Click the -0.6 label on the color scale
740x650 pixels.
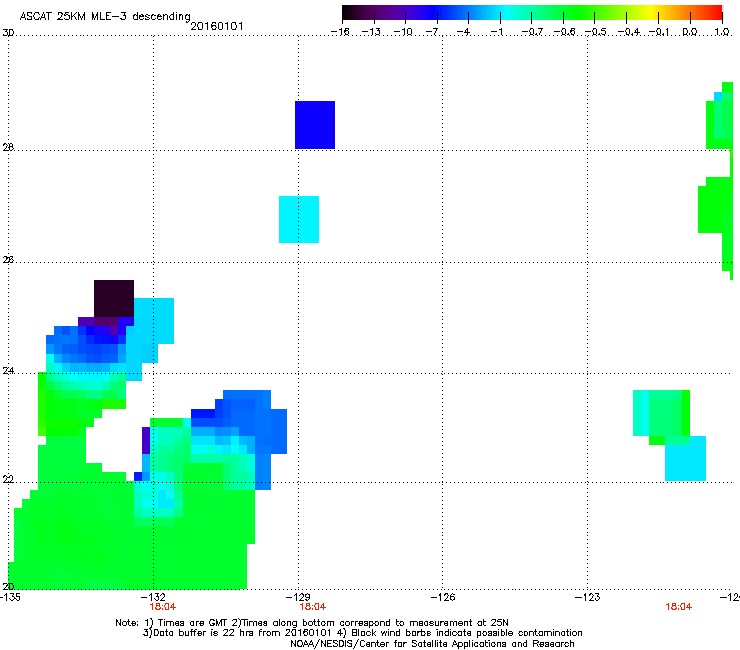click(564, 32)
